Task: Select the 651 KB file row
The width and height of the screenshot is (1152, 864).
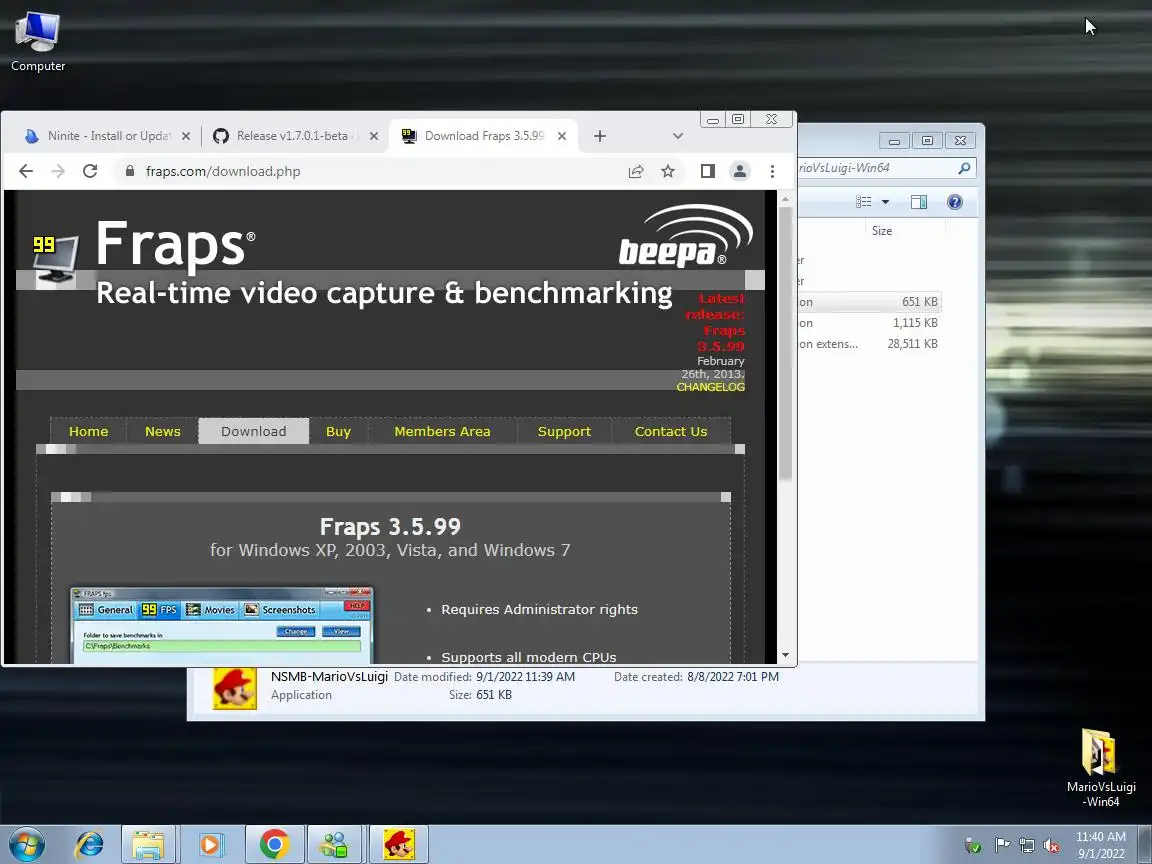Action: click(x=869, y=302)
